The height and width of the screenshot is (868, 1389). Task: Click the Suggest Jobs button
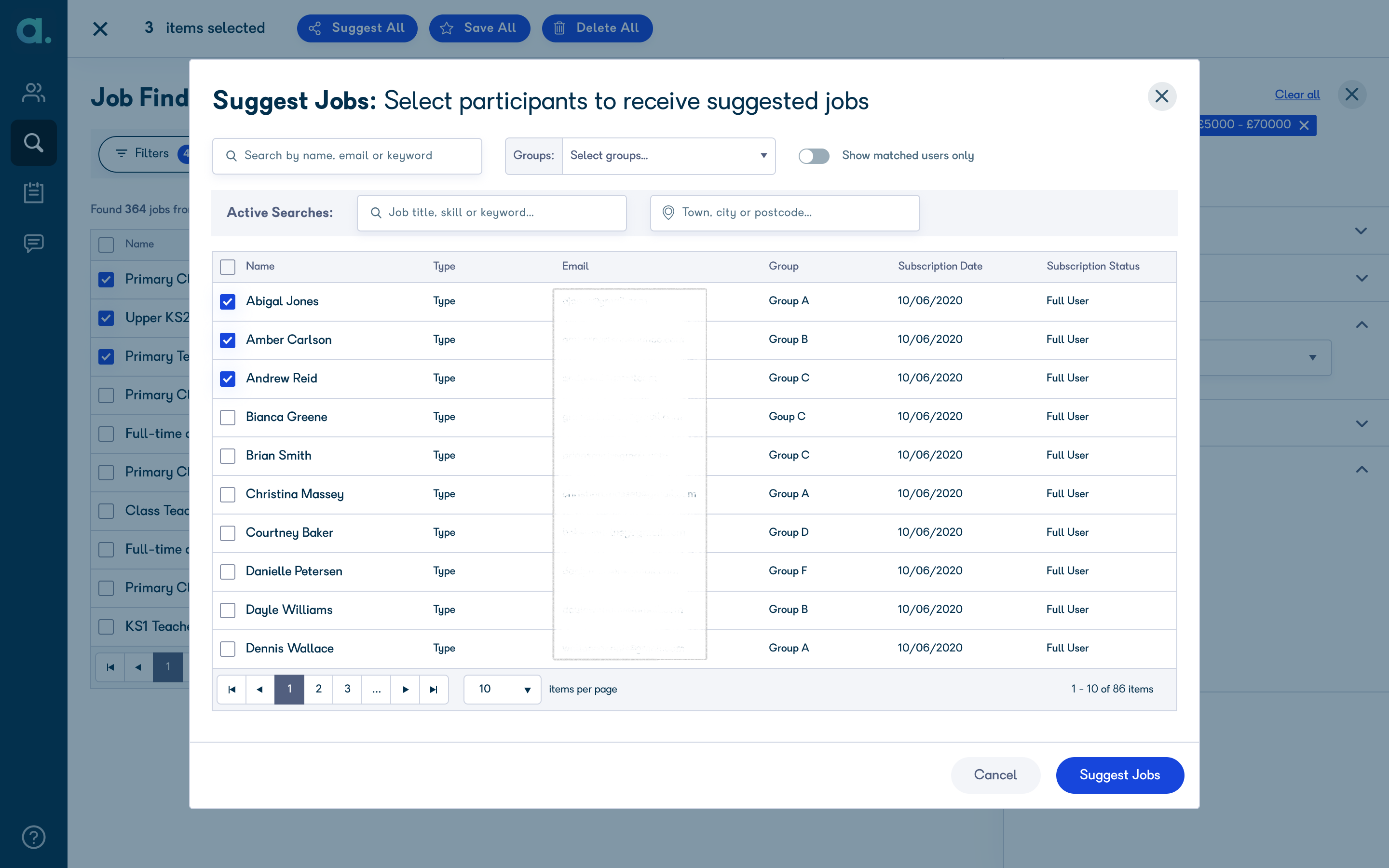1120,775
